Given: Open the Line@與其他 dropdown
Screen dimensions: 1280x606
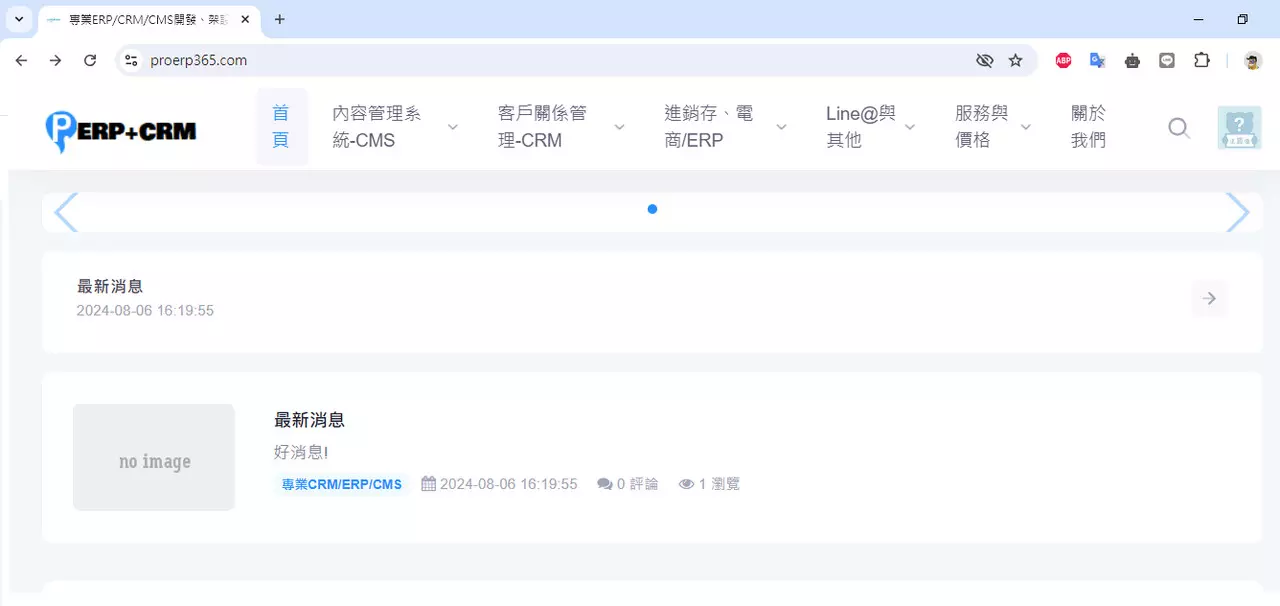Looking at the screenshot, I should coord(861,127).
